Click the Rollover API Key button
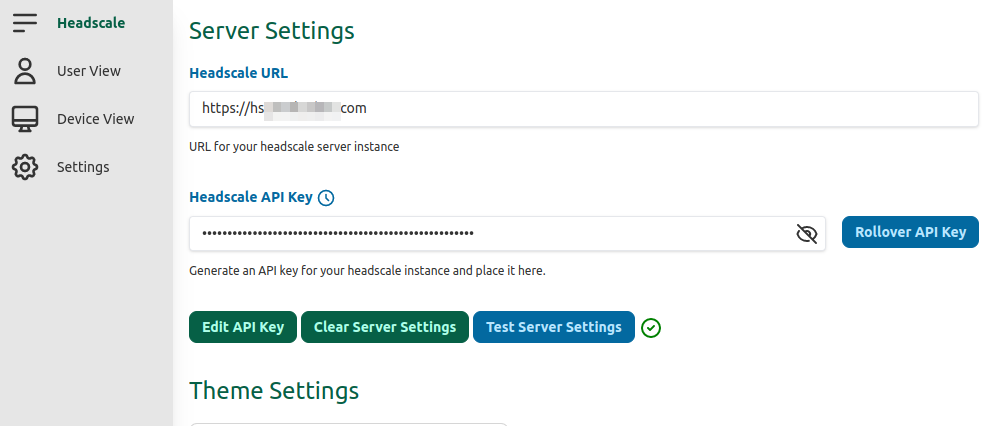This screenshot has width=998, height=426. (x=910, y=232)
